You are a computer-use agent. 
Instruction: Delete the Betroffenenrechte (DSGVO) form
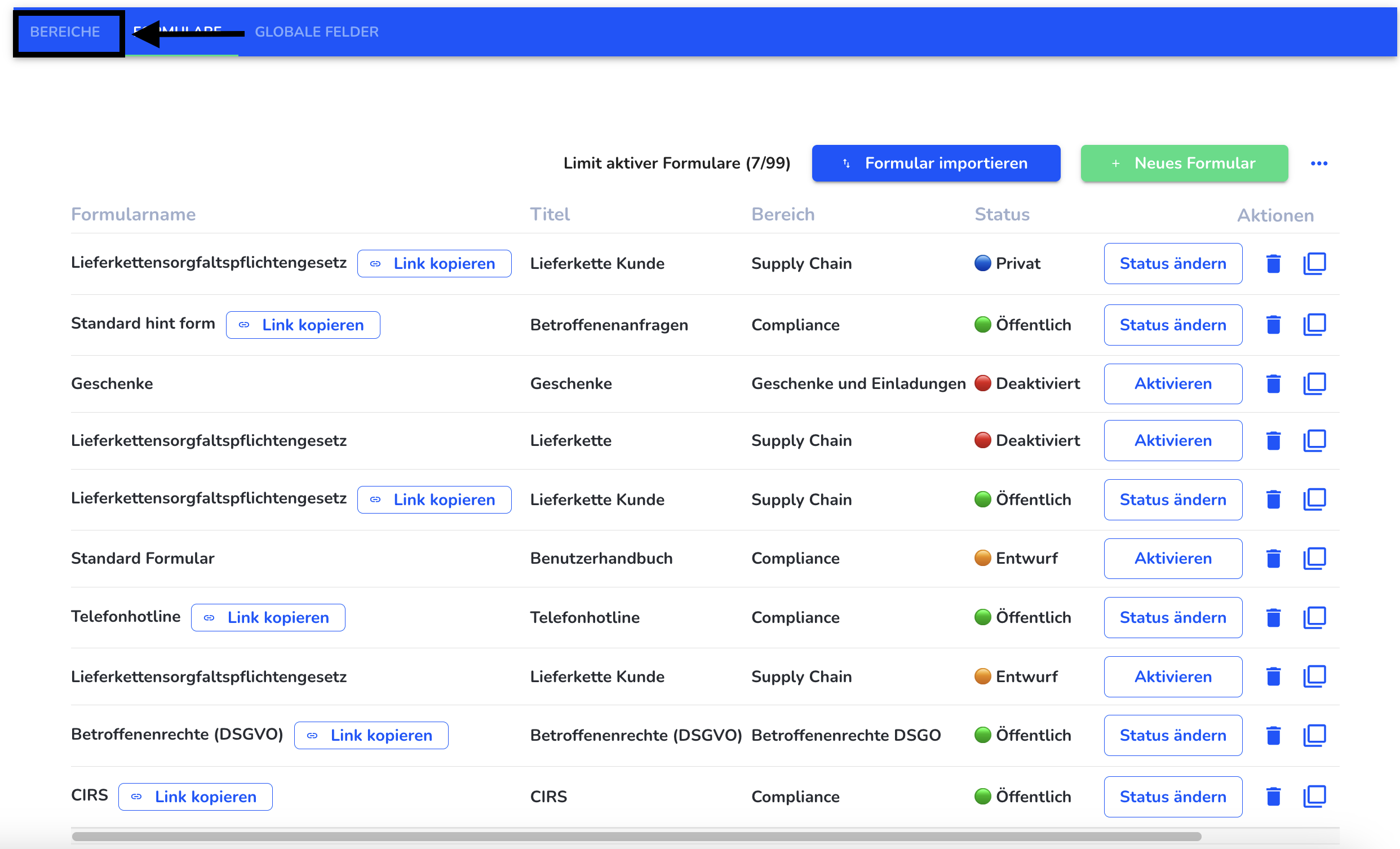point(1273,736)
